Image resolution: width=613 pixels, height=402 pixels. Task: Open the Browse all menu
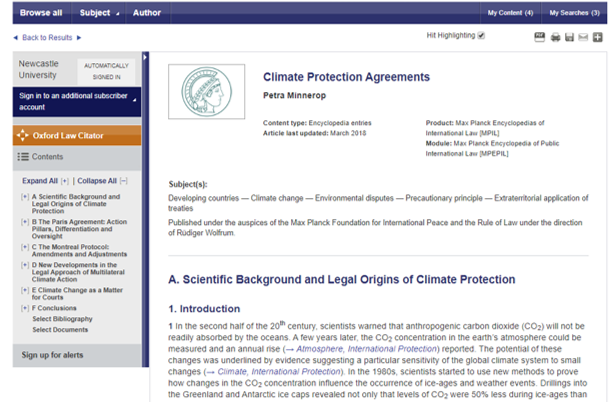pos(40,13)
